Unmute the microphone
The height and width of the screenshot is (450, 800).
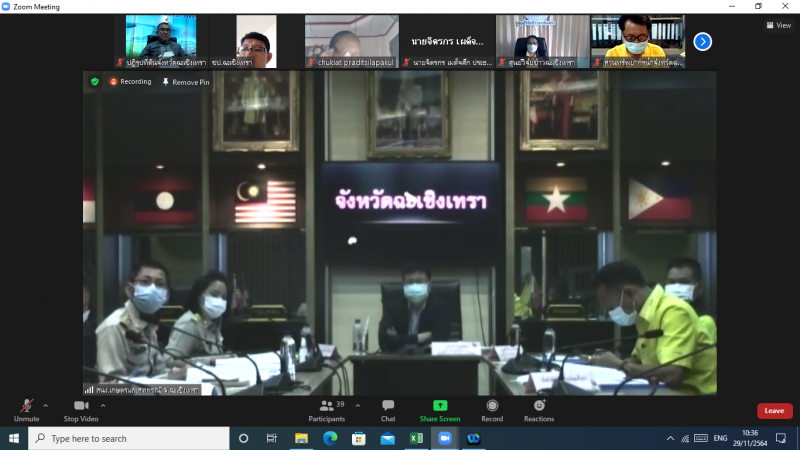click(x=27, y=411)
